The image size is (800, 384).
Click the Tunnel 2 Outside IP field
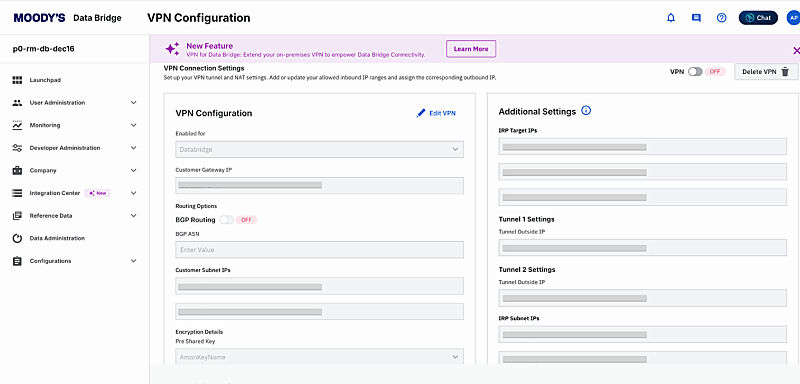pyautogui.click(x=642, y=298)
